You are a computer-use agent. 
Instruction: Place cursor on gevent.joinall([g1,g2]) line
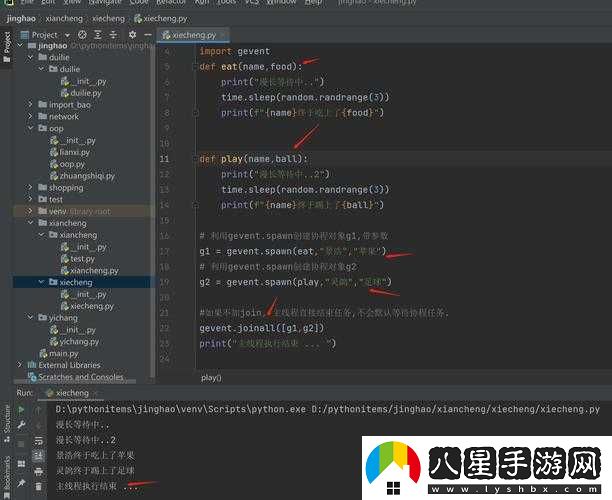[262, 328]
